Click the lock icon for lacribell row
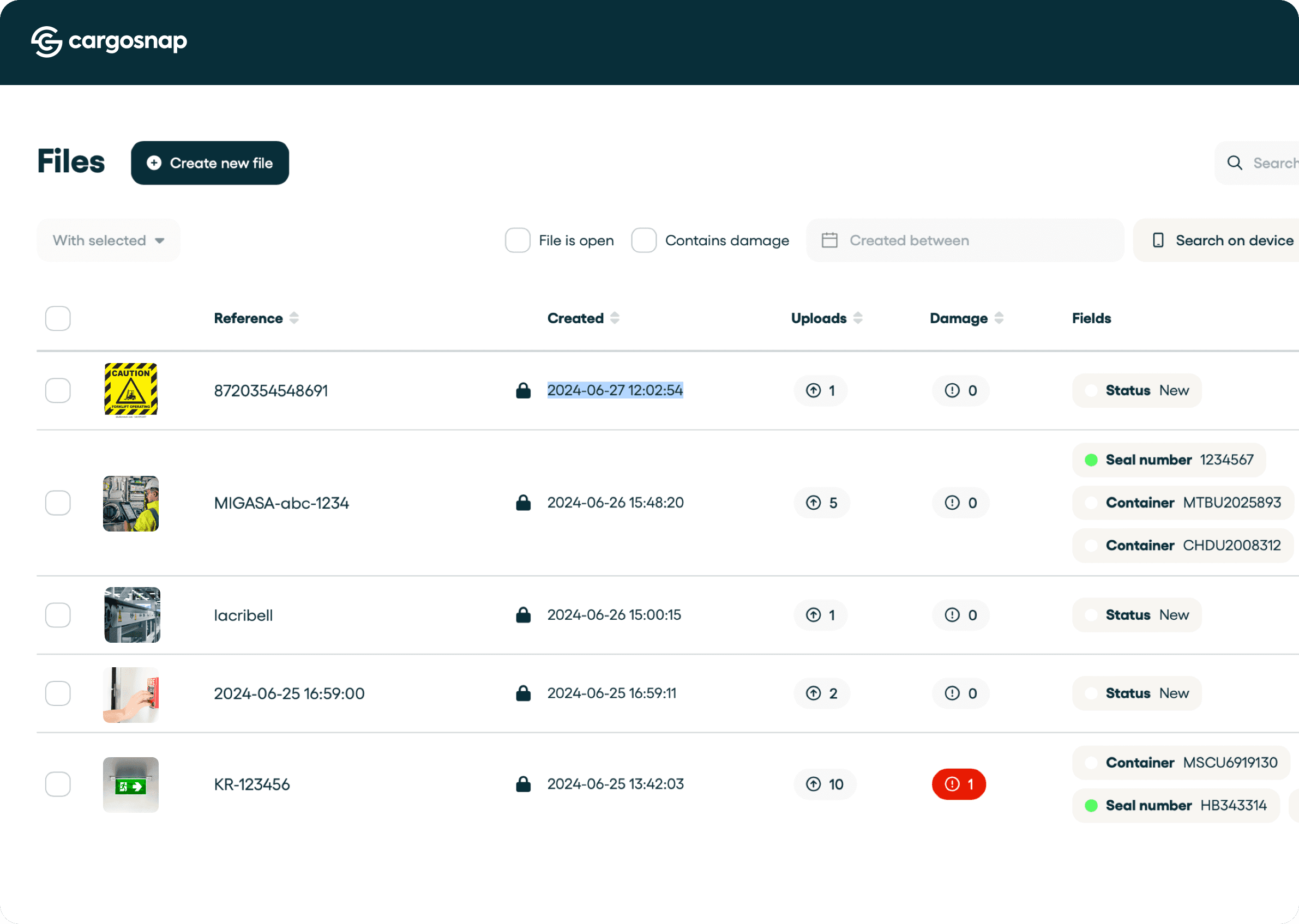The image size is (1299, 924). 523,615
